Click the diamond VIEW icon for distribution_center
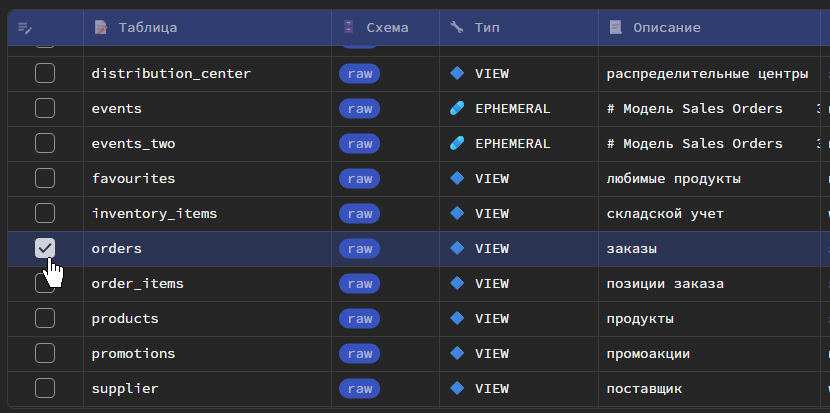 tap(458, 73)
